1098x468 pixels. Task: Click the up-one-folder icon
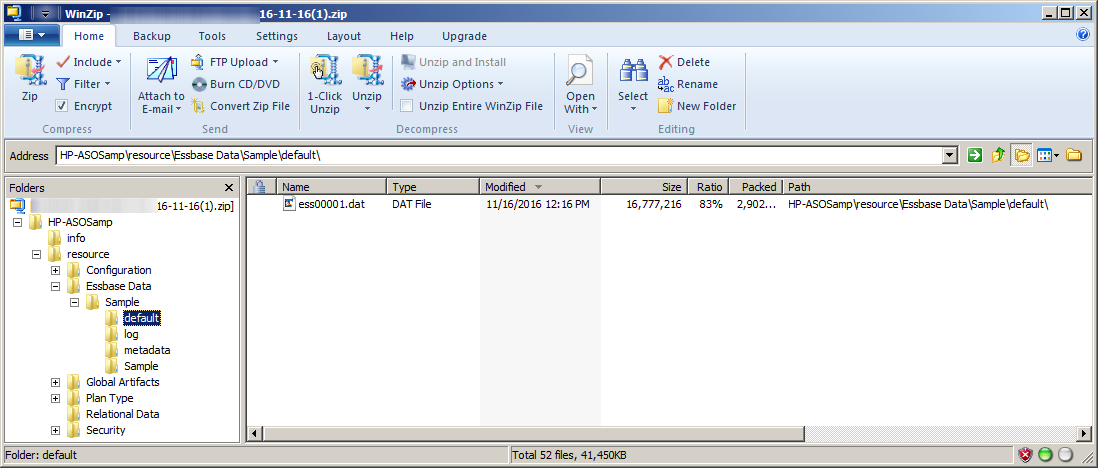point(998,156)
